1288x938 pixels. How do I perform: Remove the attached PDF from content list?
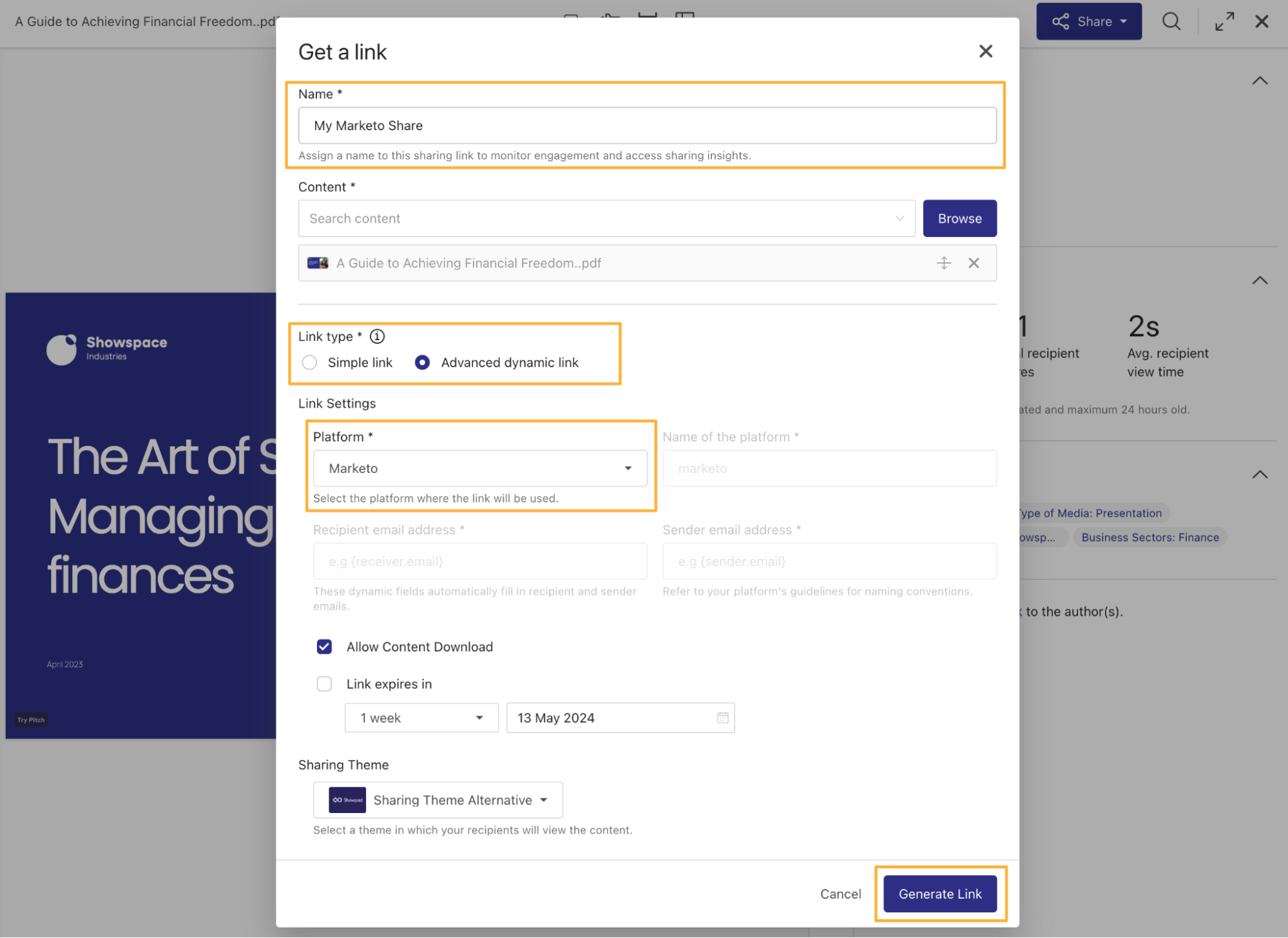[x=974, y=263]
